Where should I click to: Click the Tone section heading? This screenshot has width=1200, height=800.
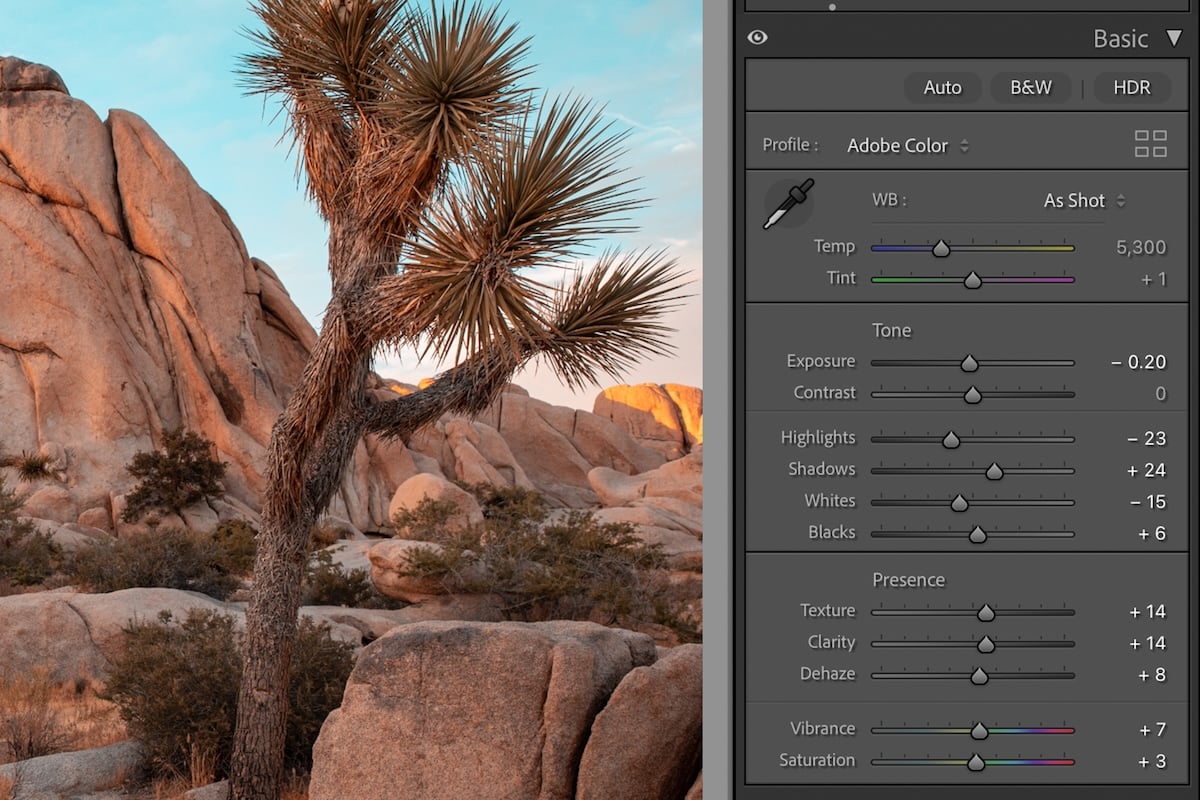[x=890, y=330]
